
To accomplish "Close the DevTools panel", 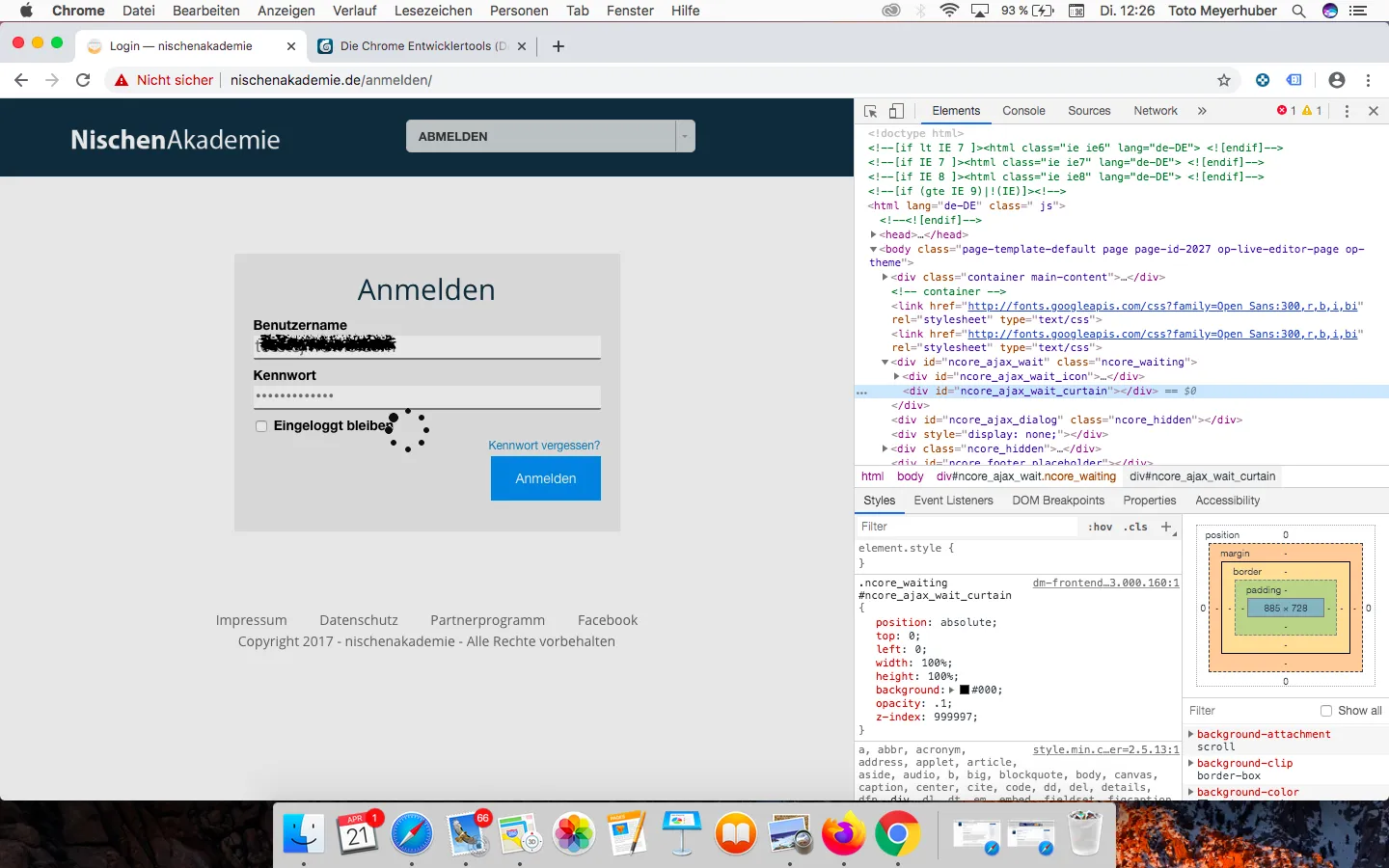I will [x=1374, y=111].
